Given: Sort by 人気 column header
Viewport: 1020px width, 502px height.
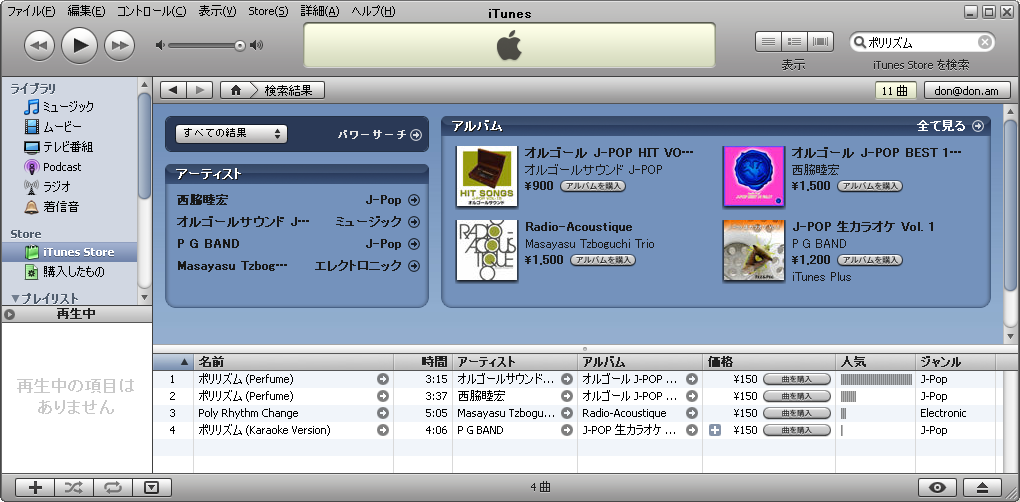Looking at the screenshot, I should coord(876,362).
